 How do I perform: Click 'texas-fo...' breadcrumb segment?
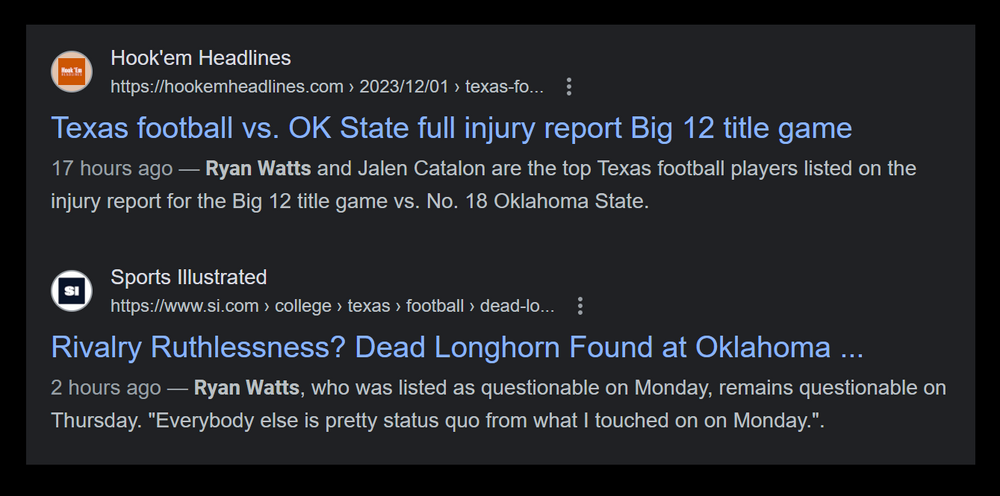(x=505, y=87)
